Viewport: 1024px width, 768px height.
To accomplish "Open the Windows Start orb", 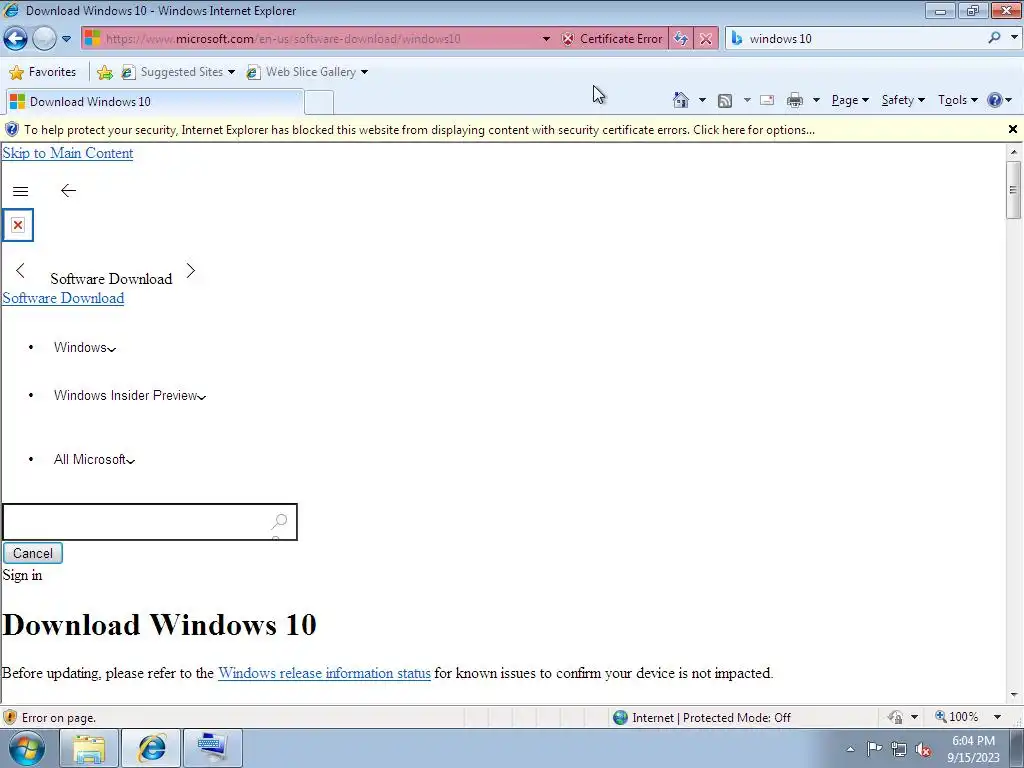I will click(x=27, y=748).
